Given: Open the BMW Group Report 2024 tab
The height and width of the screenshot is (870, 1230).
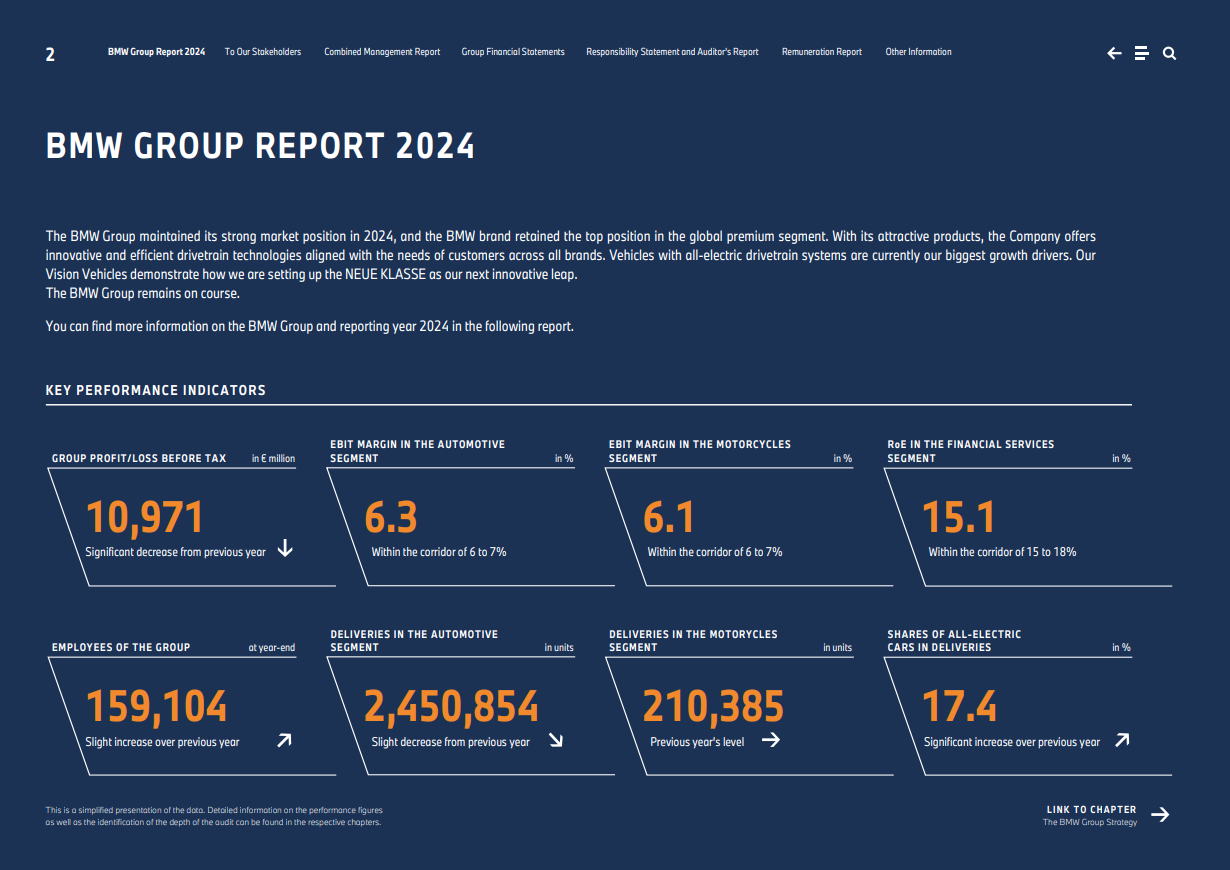Looking at the screenshot, I should pos(156,52).
